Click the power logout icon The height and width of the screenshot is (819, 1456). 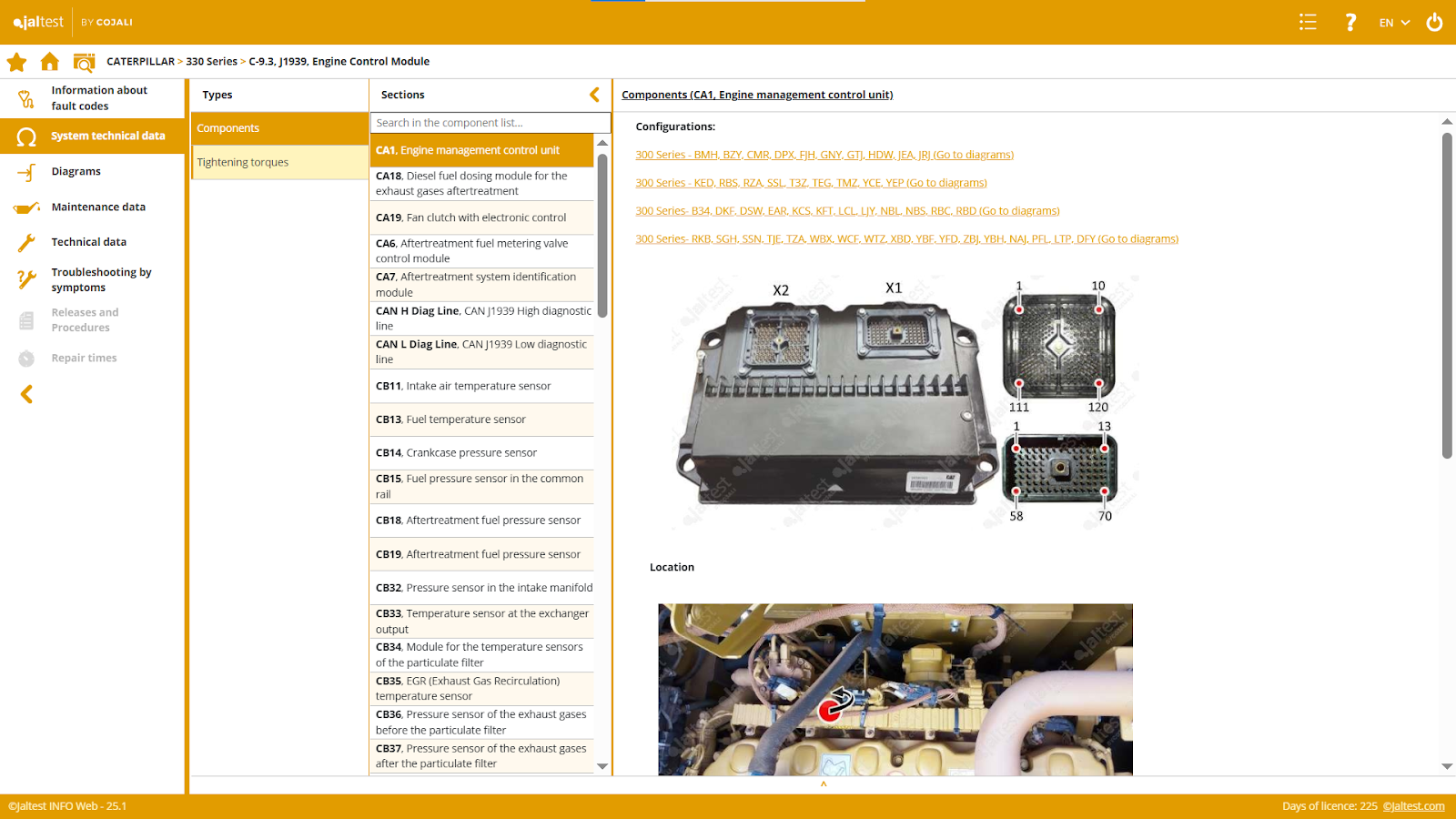click(x=1434, y=22)
